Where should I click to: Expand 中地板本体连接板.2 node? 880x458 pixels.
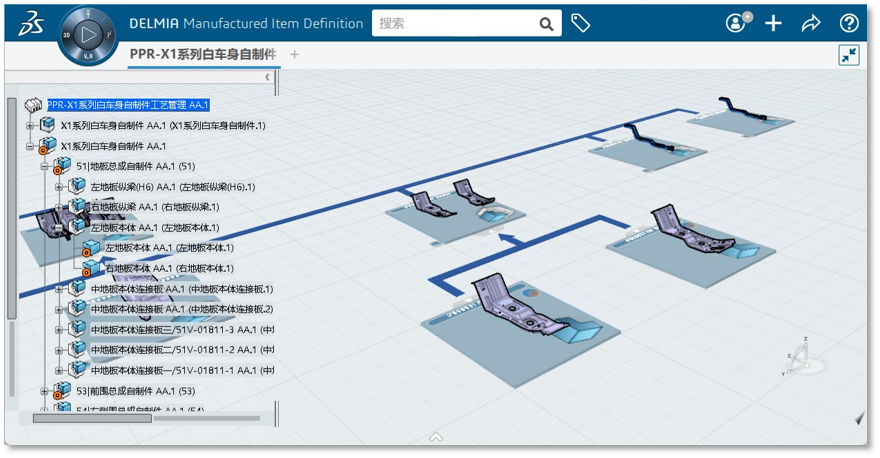pos(59,309)
